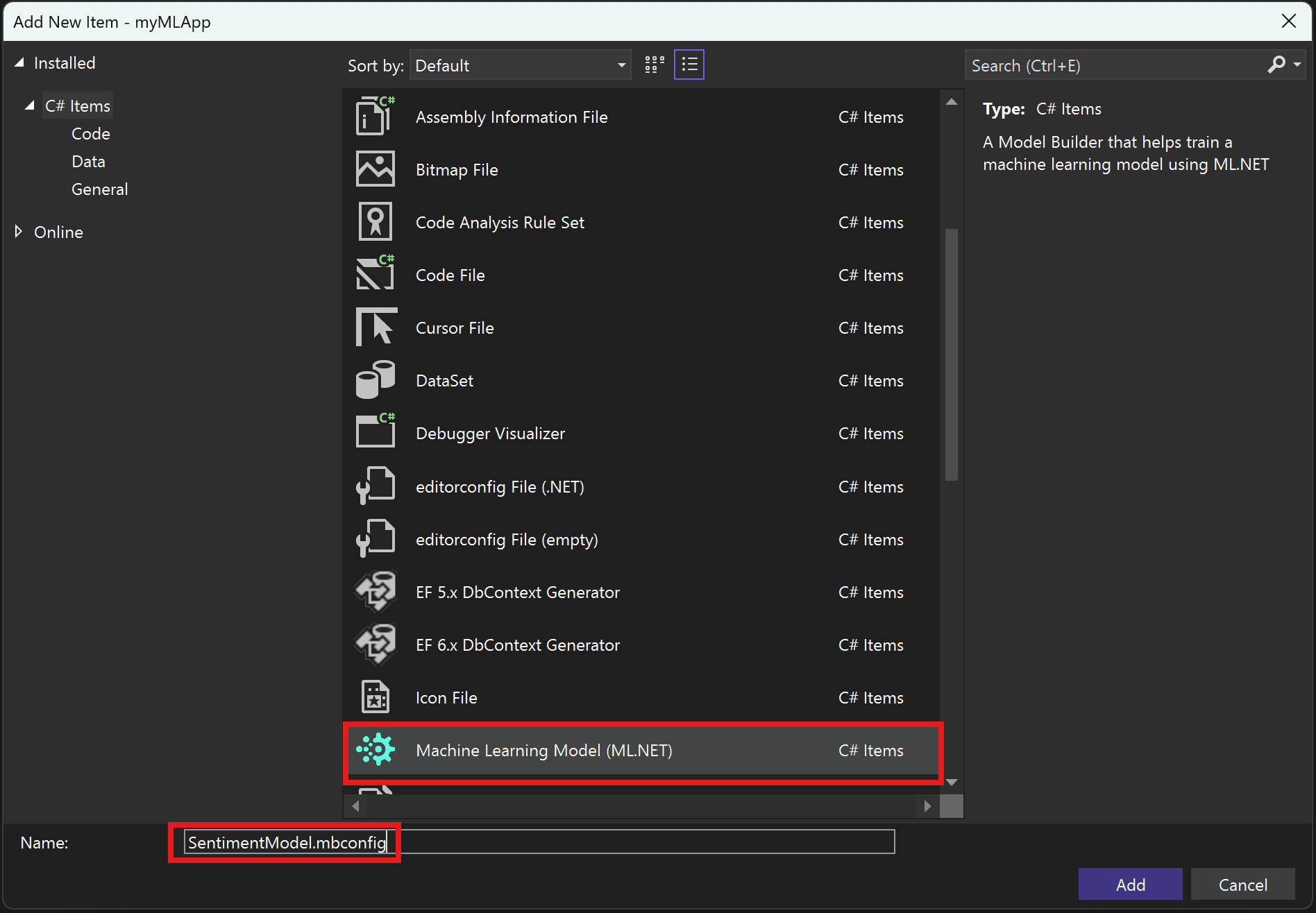
Task: Click the Machine Learning Model (ML.NET) gear icon
Action: (x=376, y=750)
